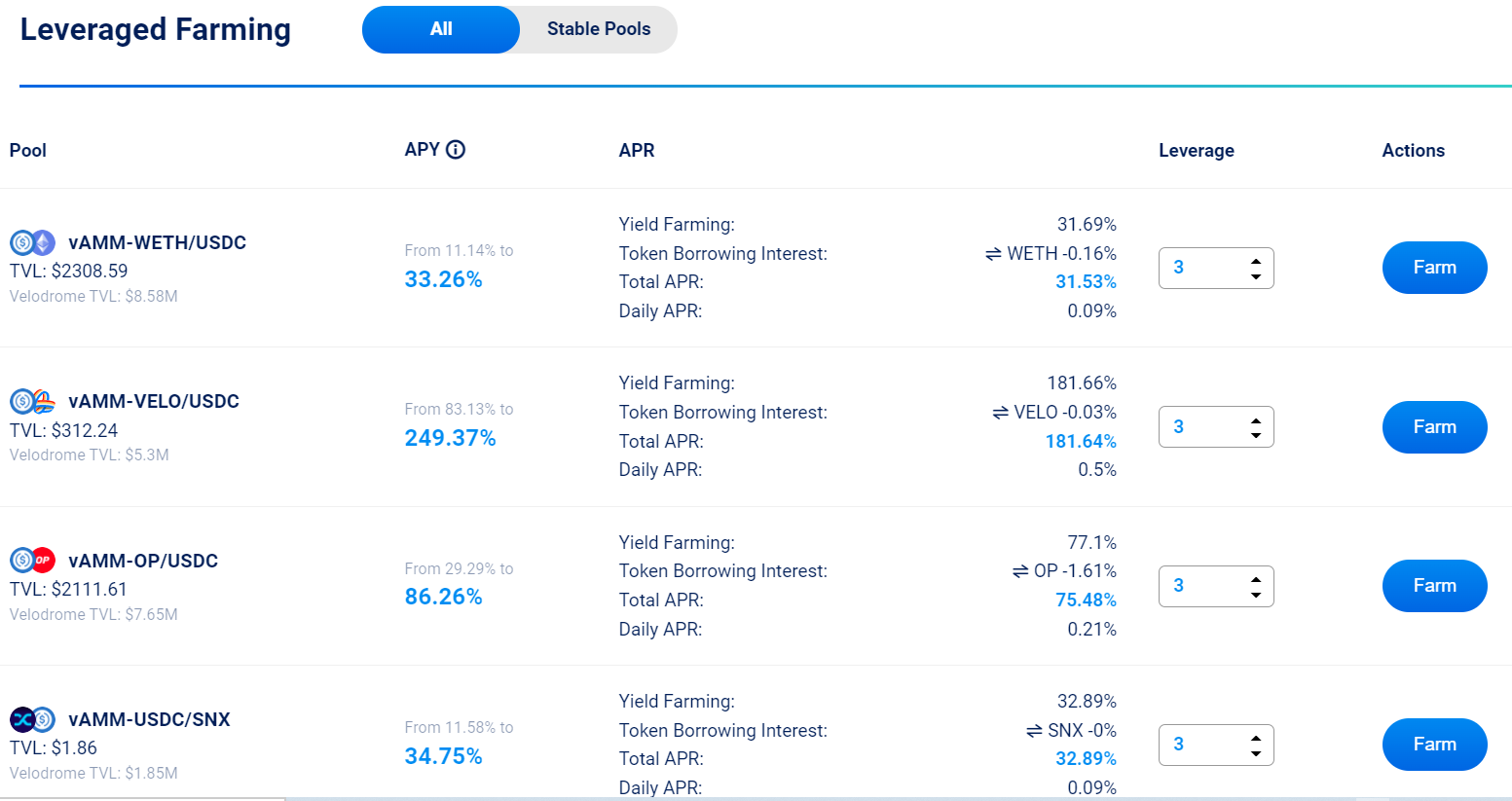Image resolution: width=1512 pixels, height=801 pixels.
Task: Decrease leverage for the VELO/USDC pool
Action: point(1256,435)
